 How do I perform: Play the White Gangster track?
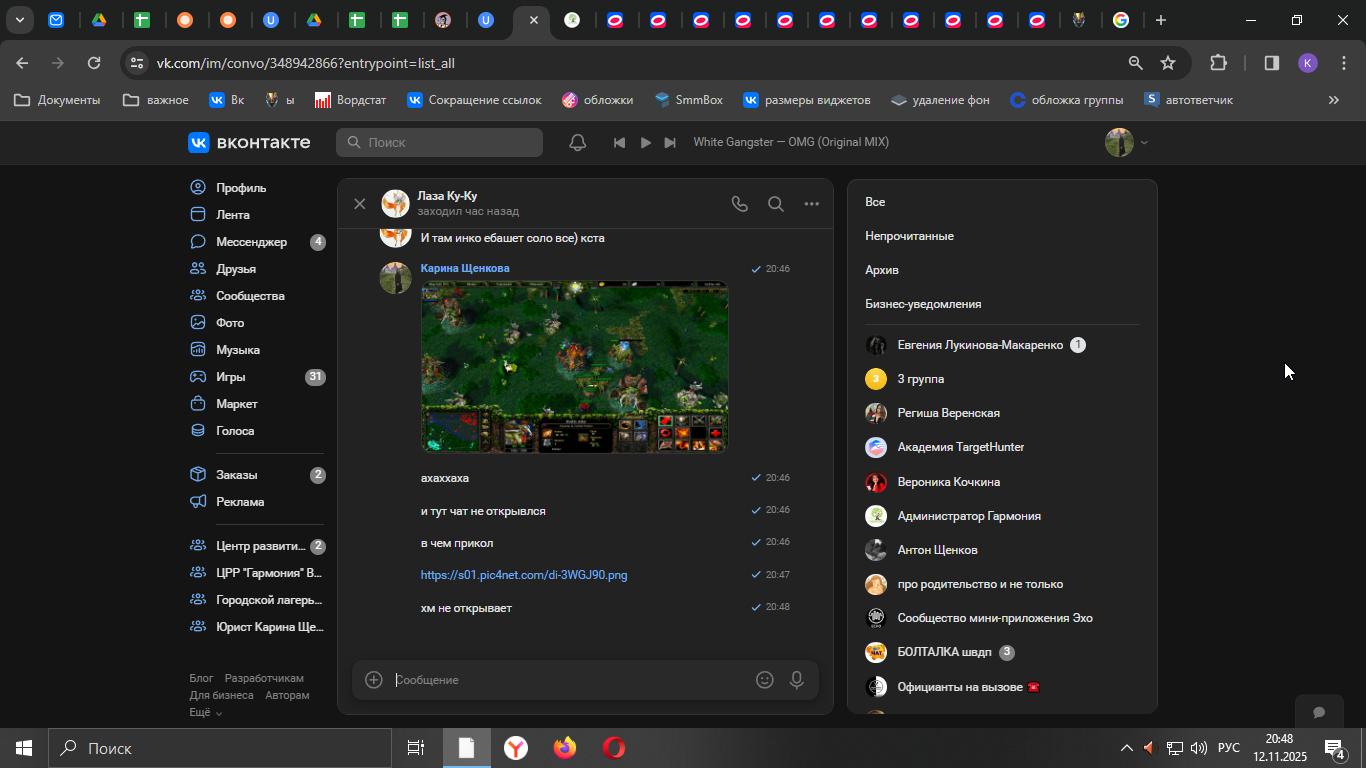click(x=645, y=143)
